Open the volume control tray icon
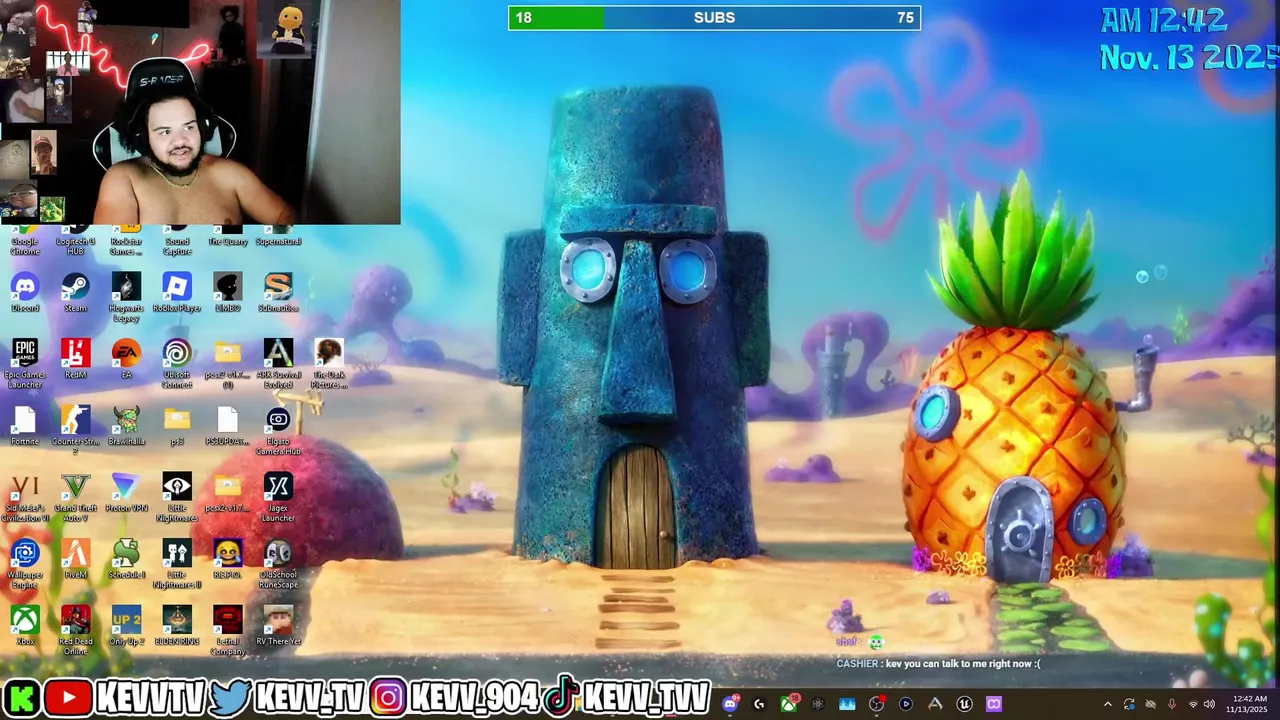Screen dimensions: 1280x720 click(x=1209, y=704)
